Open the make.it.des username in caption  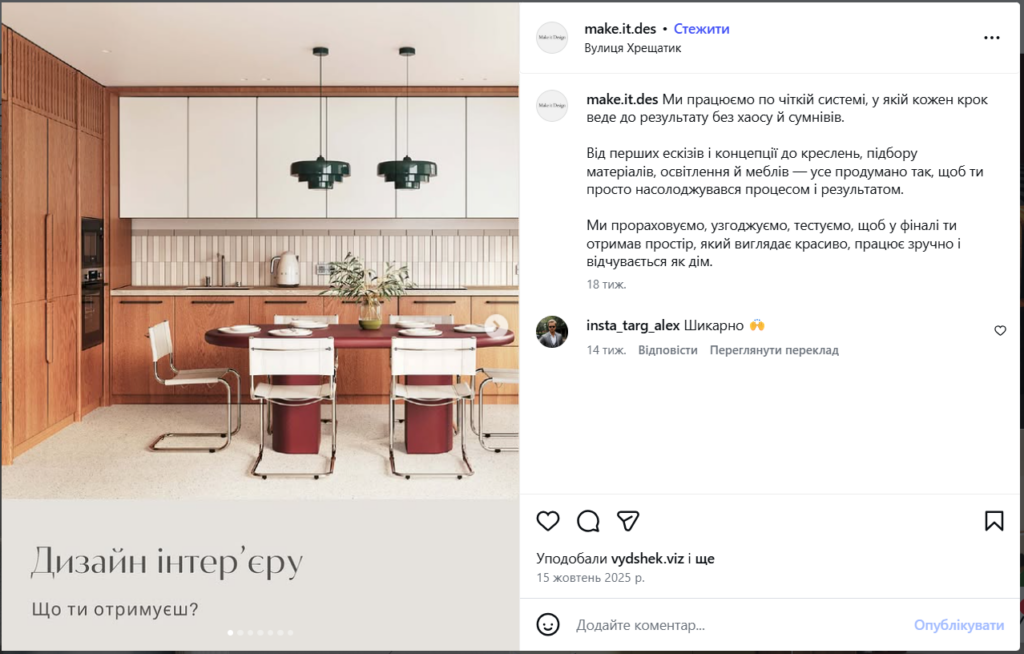(x=622, y=99)
